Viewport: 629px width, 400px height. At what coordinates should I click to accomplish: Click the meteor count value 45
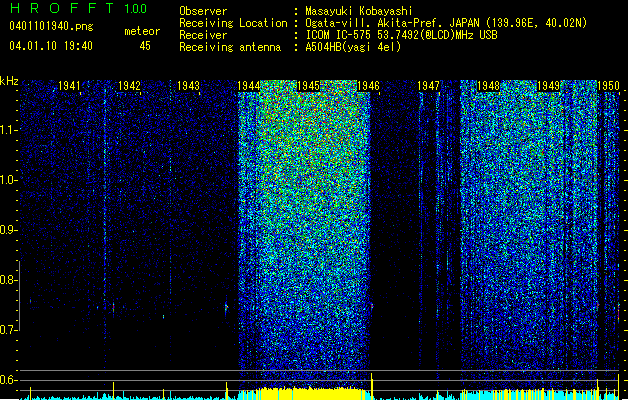tap(145, 46)
